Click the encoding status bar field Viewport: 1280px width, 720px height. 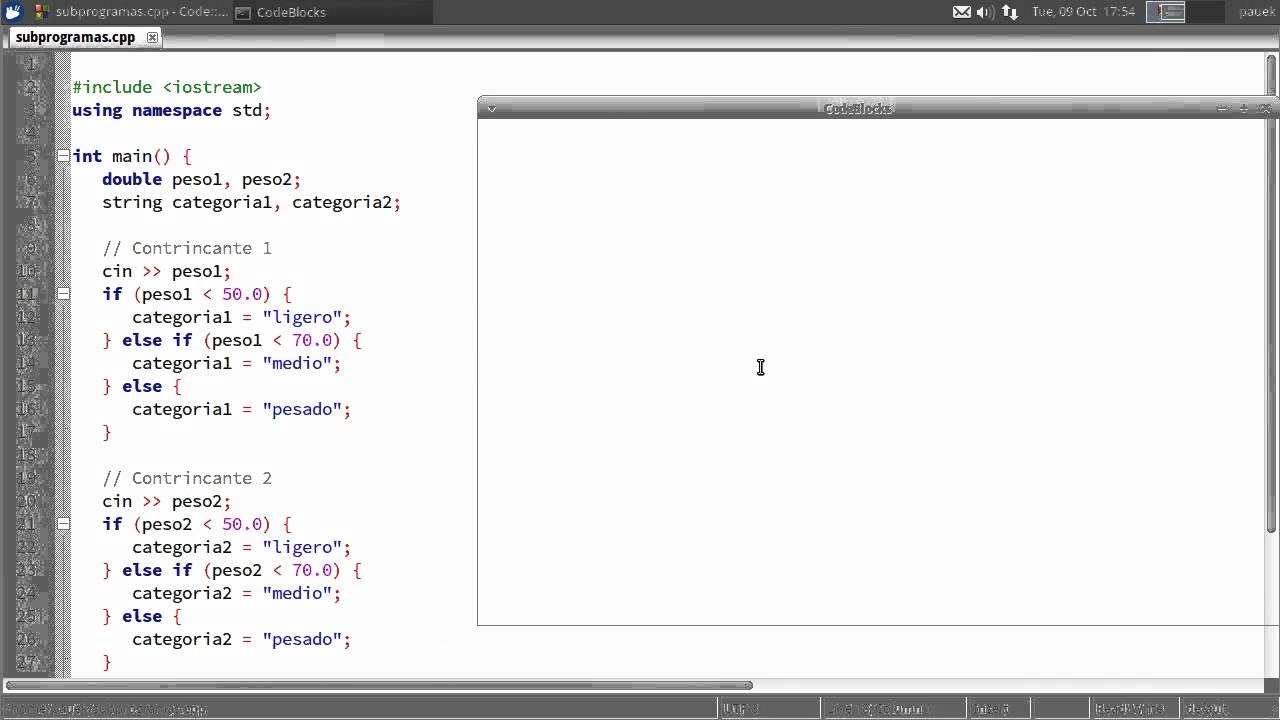click(x=769, y=708)
